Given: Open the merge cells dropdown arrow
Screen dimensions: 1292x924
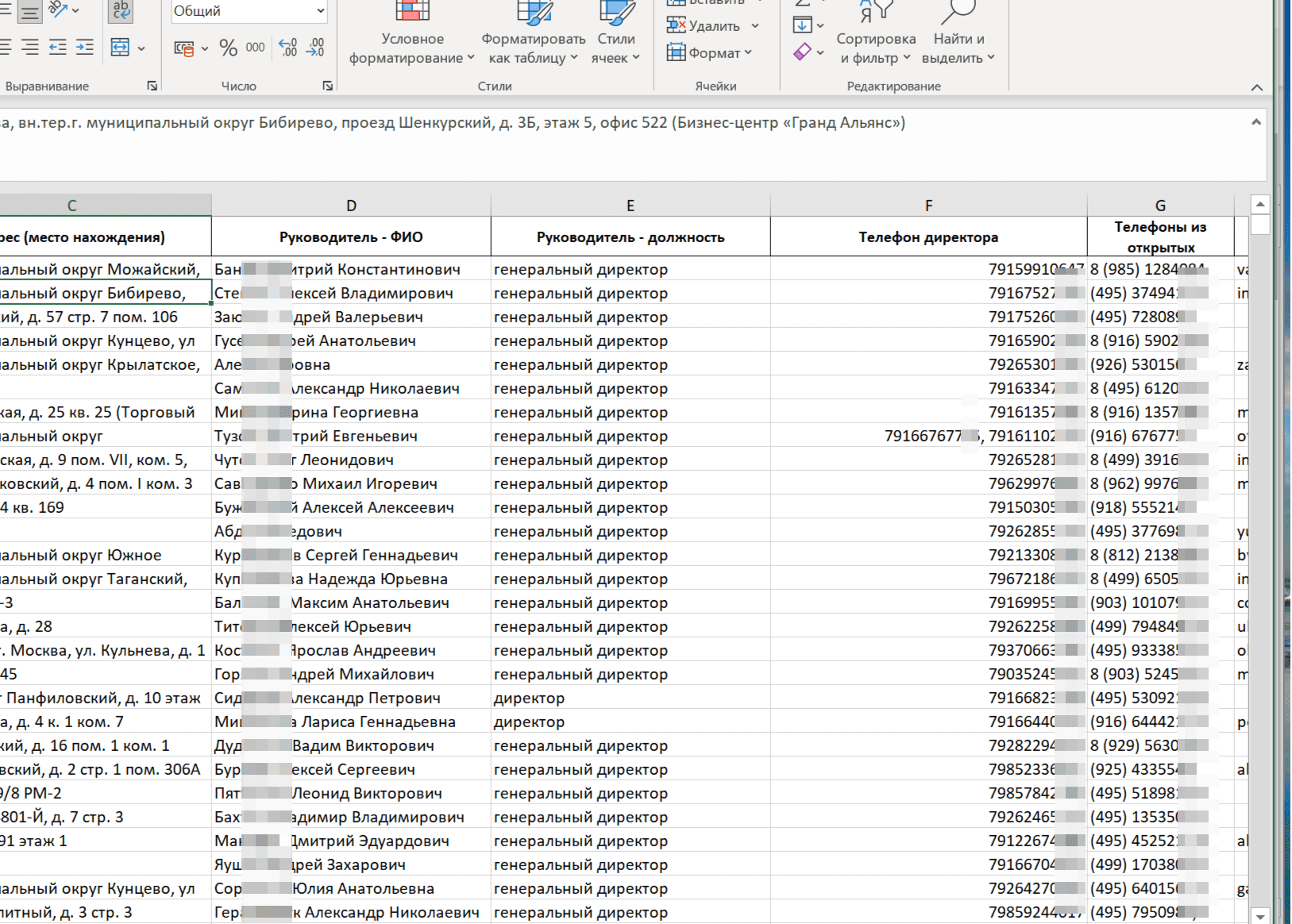Looking at the screenshot, I should tap(141, 48).
